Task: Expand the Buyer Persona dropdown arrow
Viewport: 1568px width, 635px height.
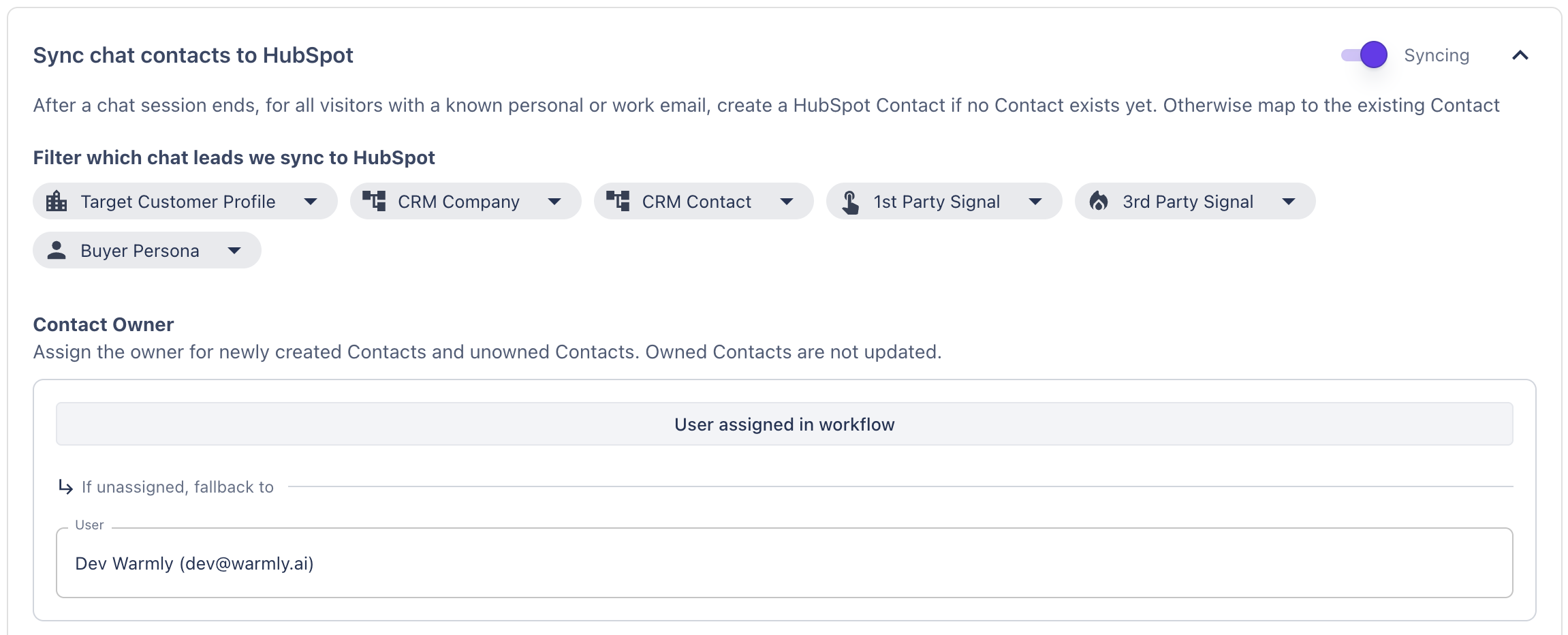Action: 234,251
